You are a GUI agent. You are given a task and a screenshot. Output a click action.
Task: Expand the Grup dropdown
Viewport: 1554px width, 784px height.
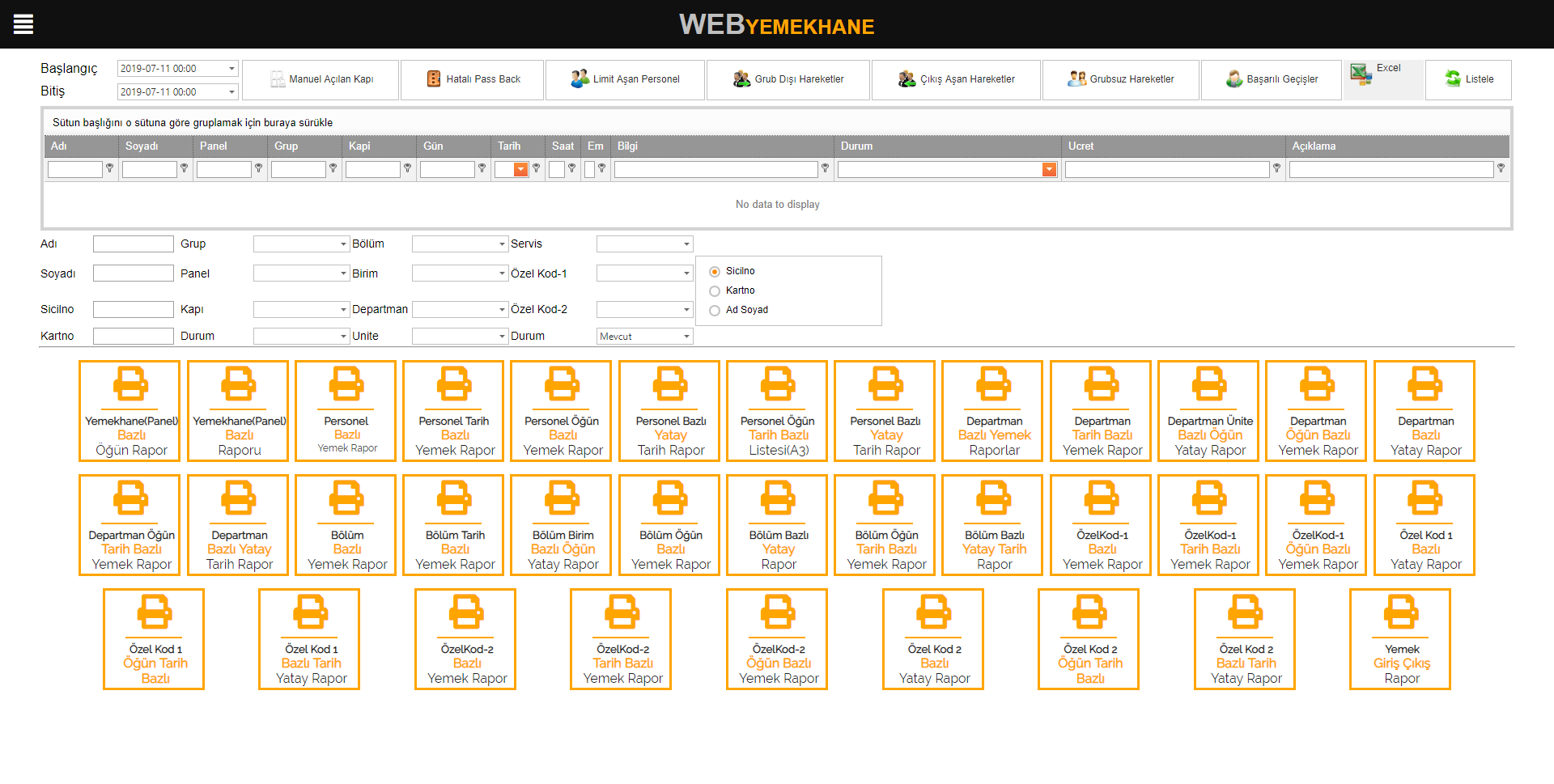pyautogui.click(x=343, y=244)
